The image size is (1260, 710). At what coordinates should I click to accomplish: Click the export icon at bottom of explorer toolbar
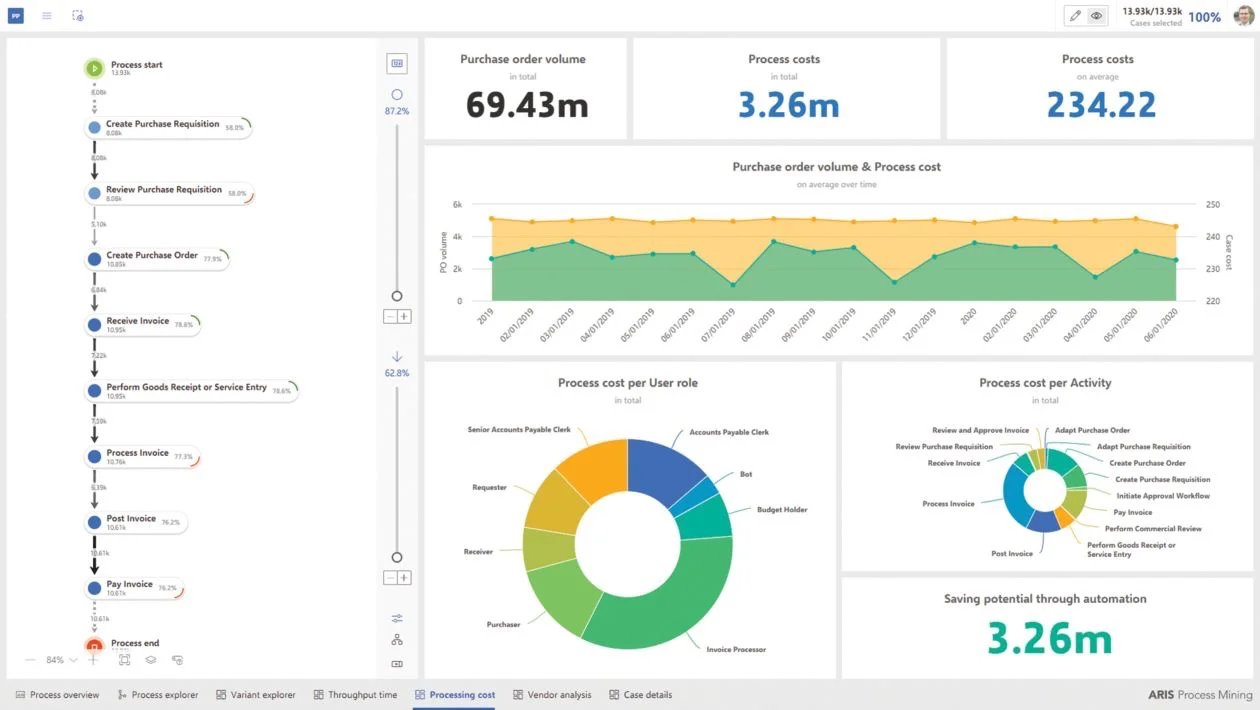pyautogui.click(x=397, y=663)
